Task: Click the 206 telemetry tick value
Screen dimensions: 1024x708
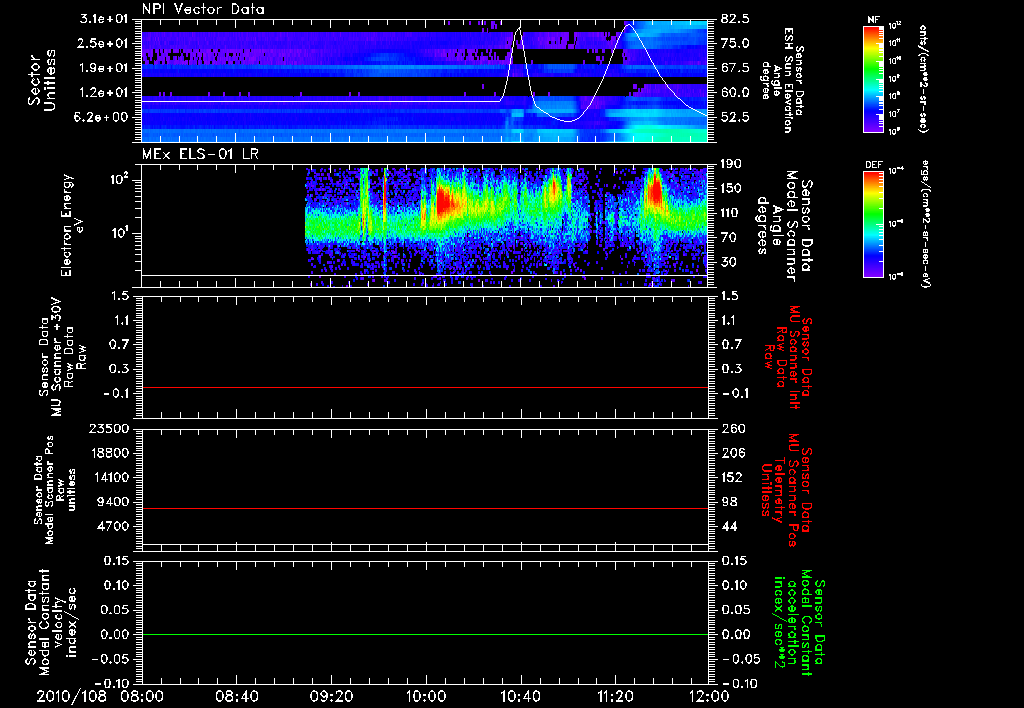Action: (x=731, y=453)
